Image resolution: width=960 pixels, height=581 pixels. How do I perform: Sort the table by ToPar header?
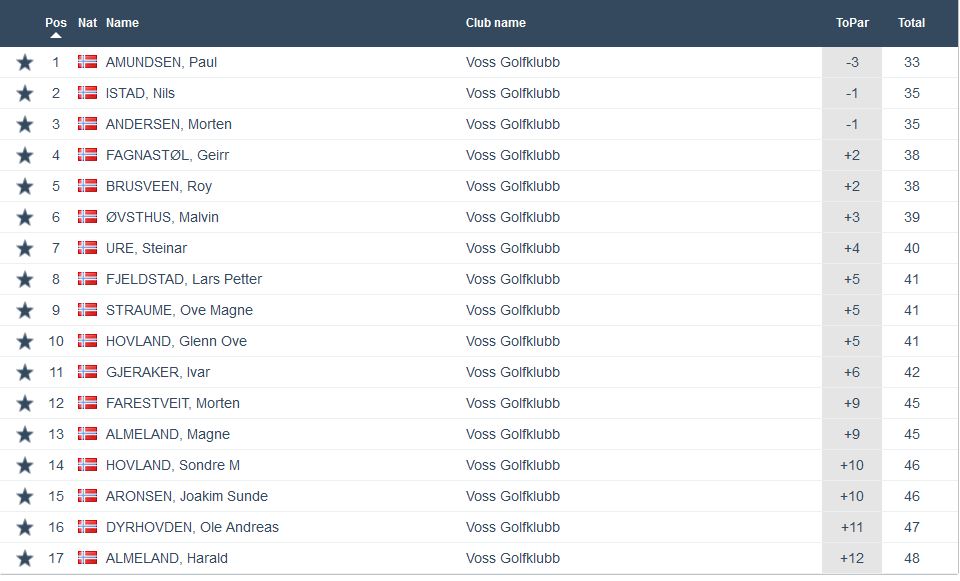coord(852,23)
